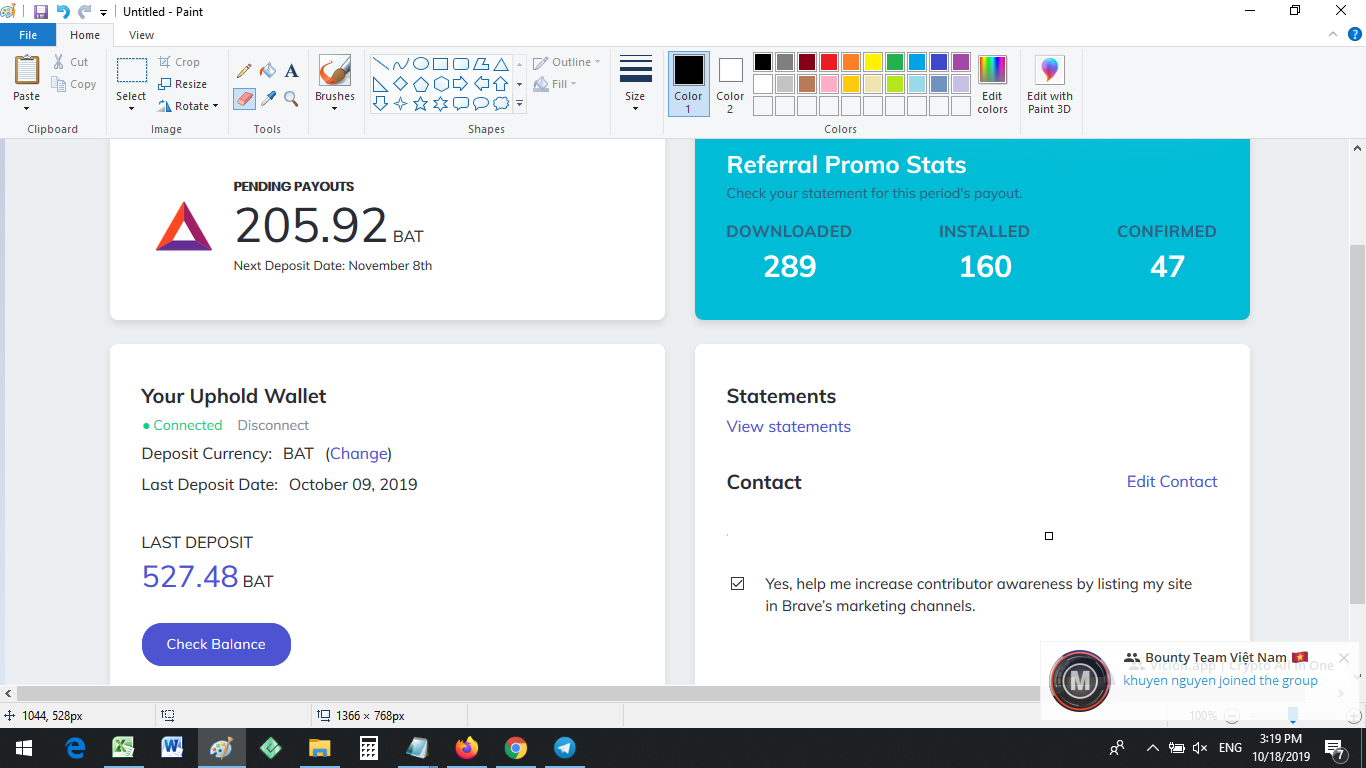1366x768 pixels.
Task: Copy the current selection
Action: 75,84
